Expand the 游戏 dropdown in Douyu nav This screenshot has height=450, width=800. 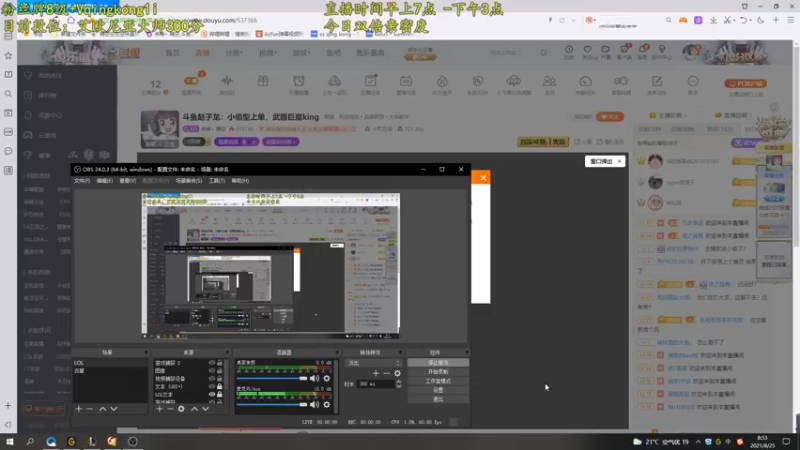point(301,53)
